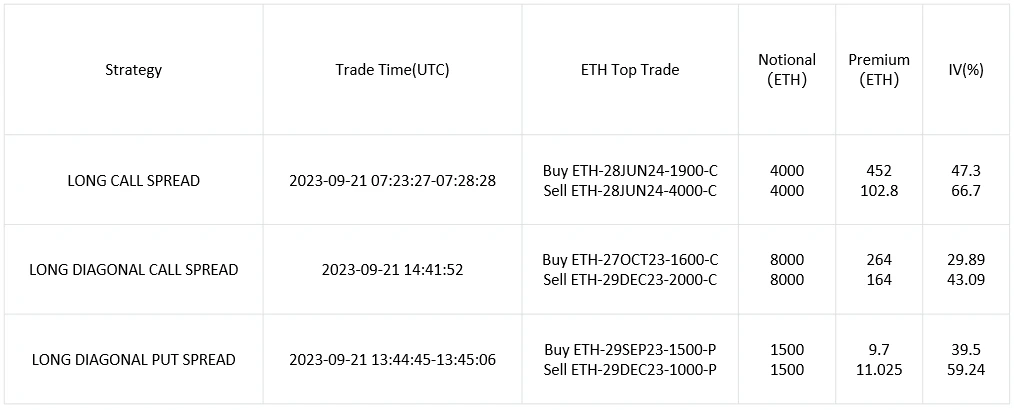Select the Sell ETH-28JUN24-4000-C trade text
Viewport: 1014px width, 410px height.
tap(630, 191)
